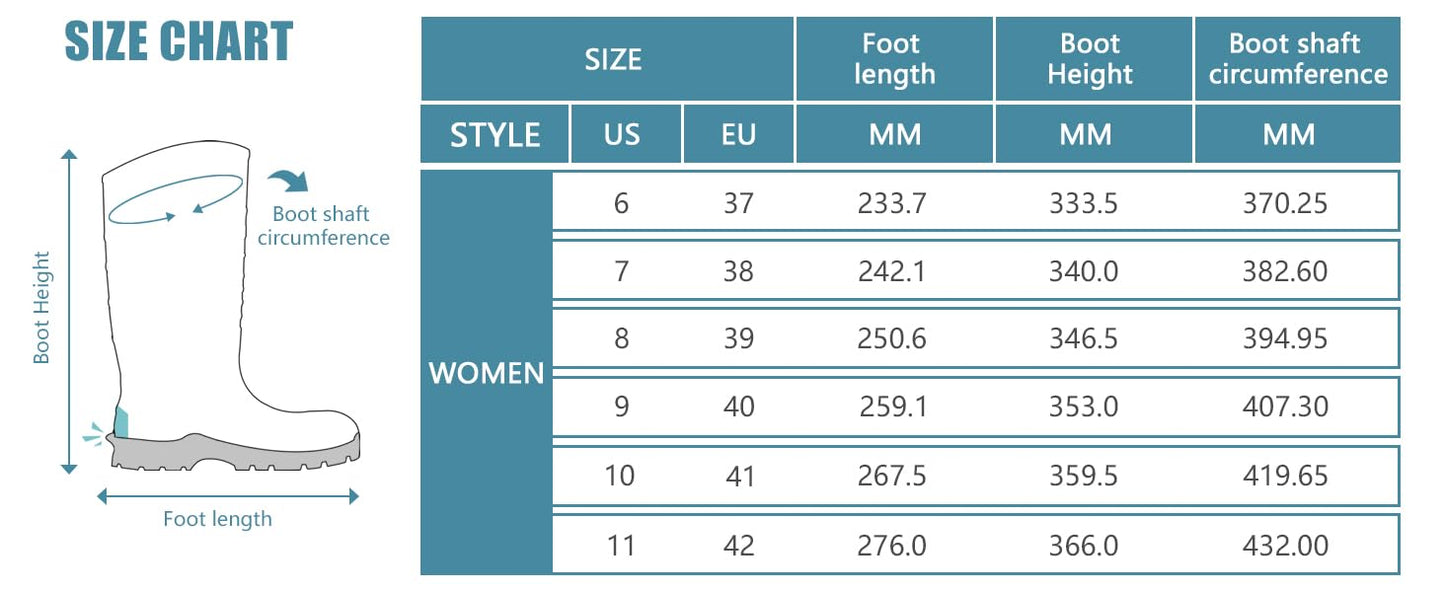This screenshot has width=1445, height=592.
Task: Select the SIZE column header
Action: (612, 59)
